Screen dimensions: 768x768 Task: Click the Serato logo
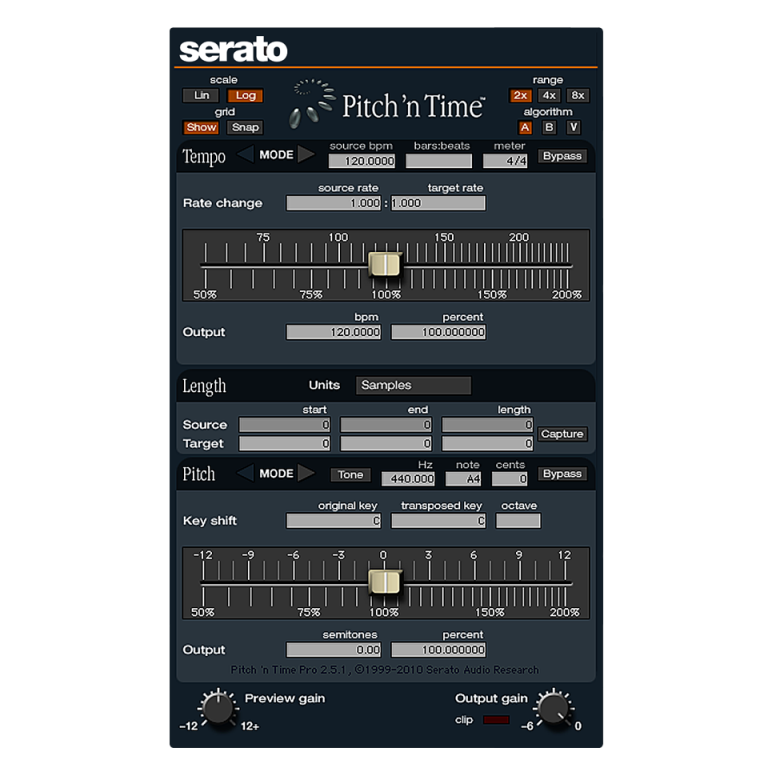233,49
